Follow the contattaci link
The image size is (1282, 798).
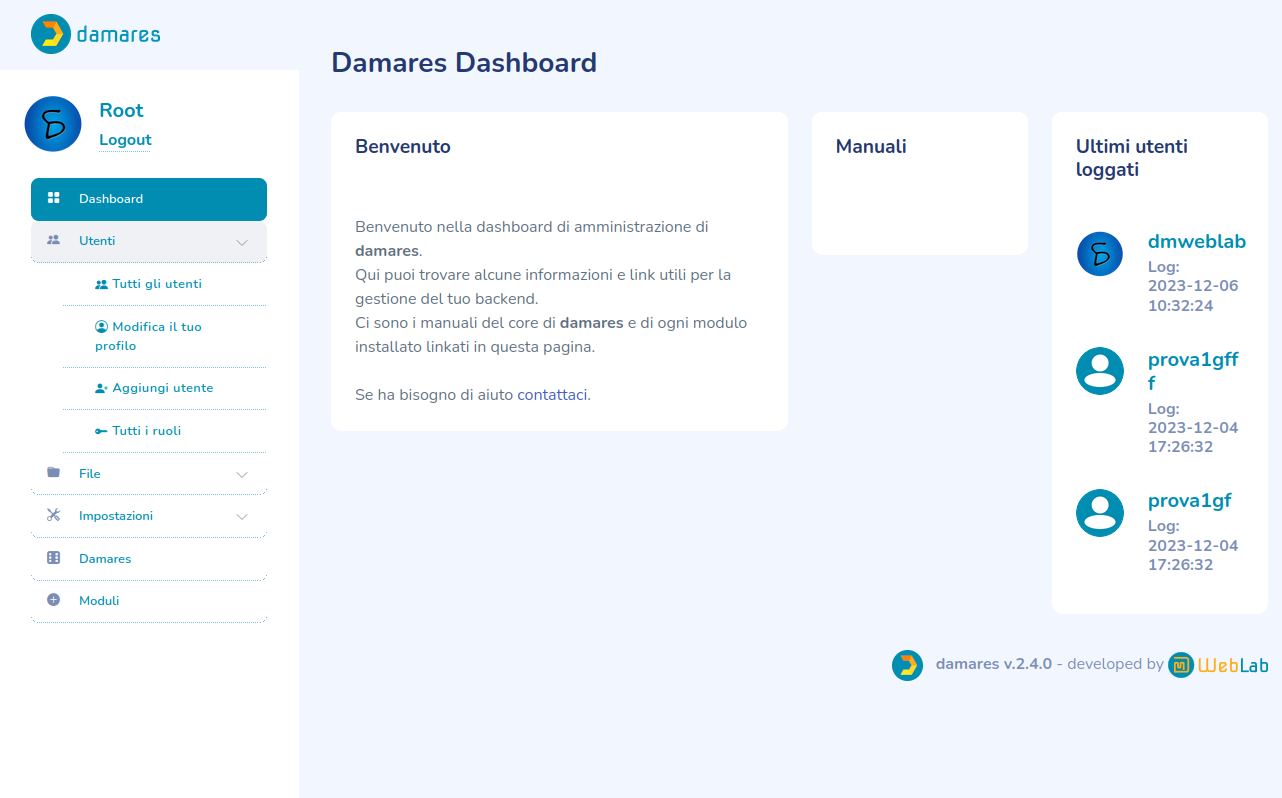click(552, 395)
